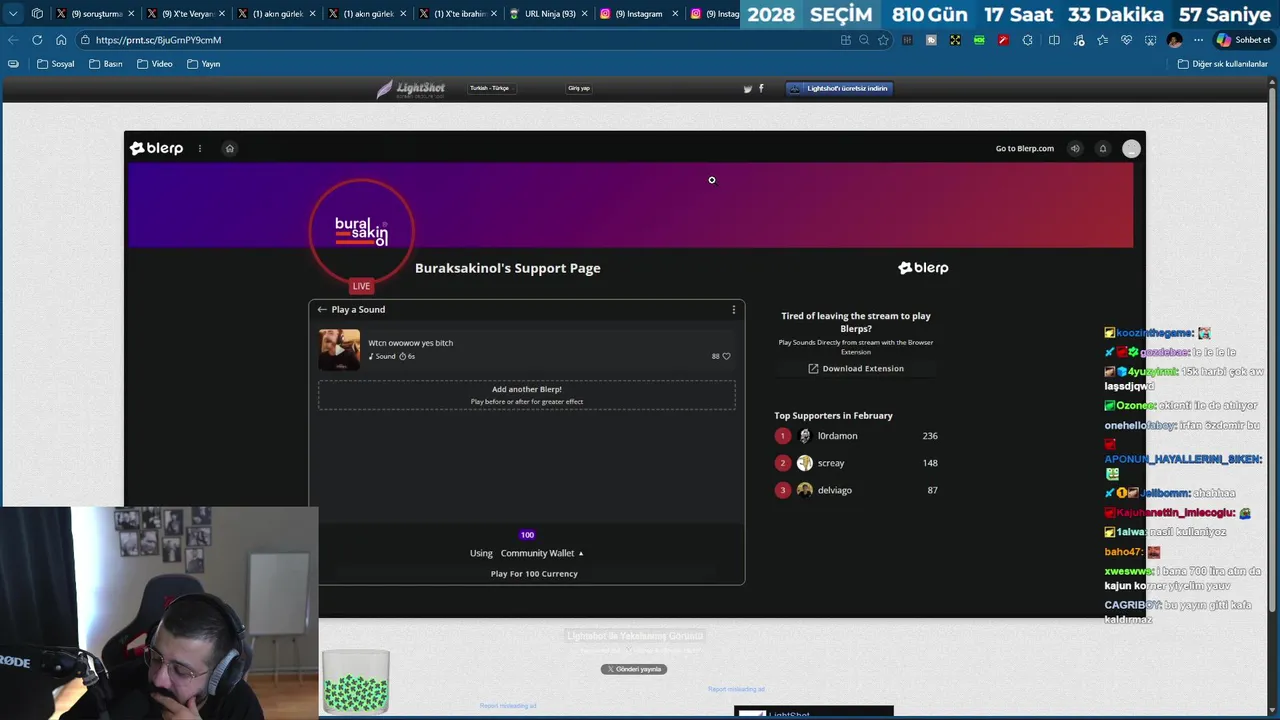This screenshot has width=1280, height=720.
Task: Open the Video bookmarks folder
Action: [x=155, y=64]
